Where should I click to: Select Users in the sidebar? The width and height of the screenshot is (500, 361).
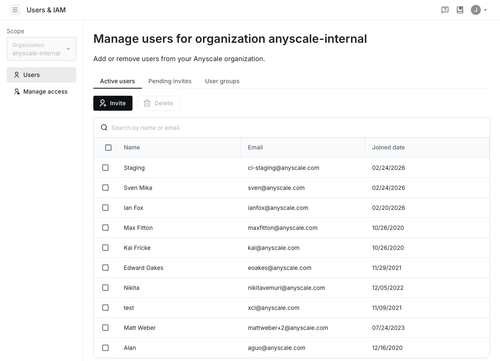tap(41, 75)
